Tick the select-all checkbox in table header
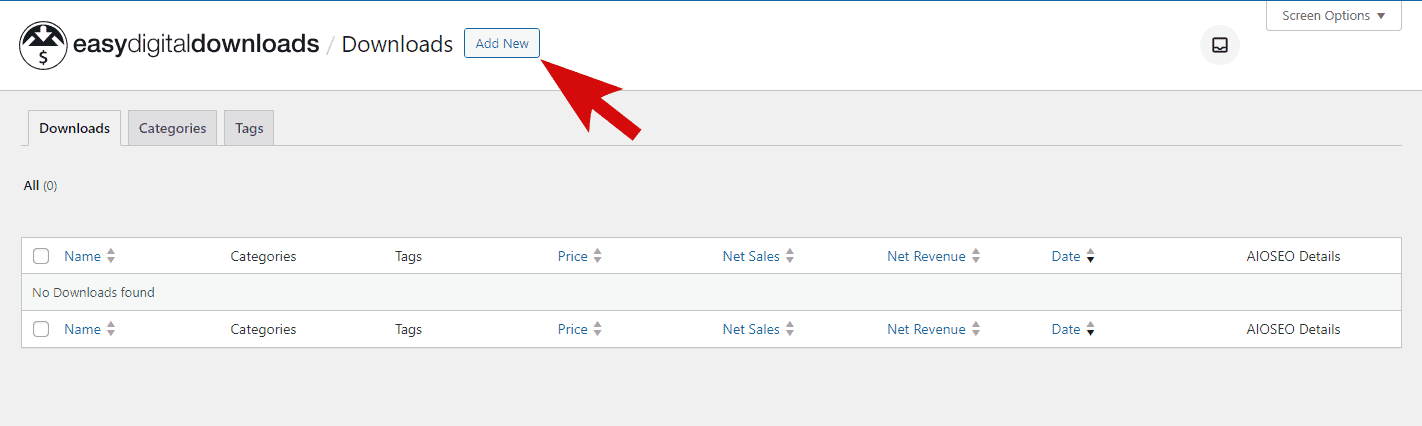Viewport: 1422px width, 426px height. click(x=41, y=256)
